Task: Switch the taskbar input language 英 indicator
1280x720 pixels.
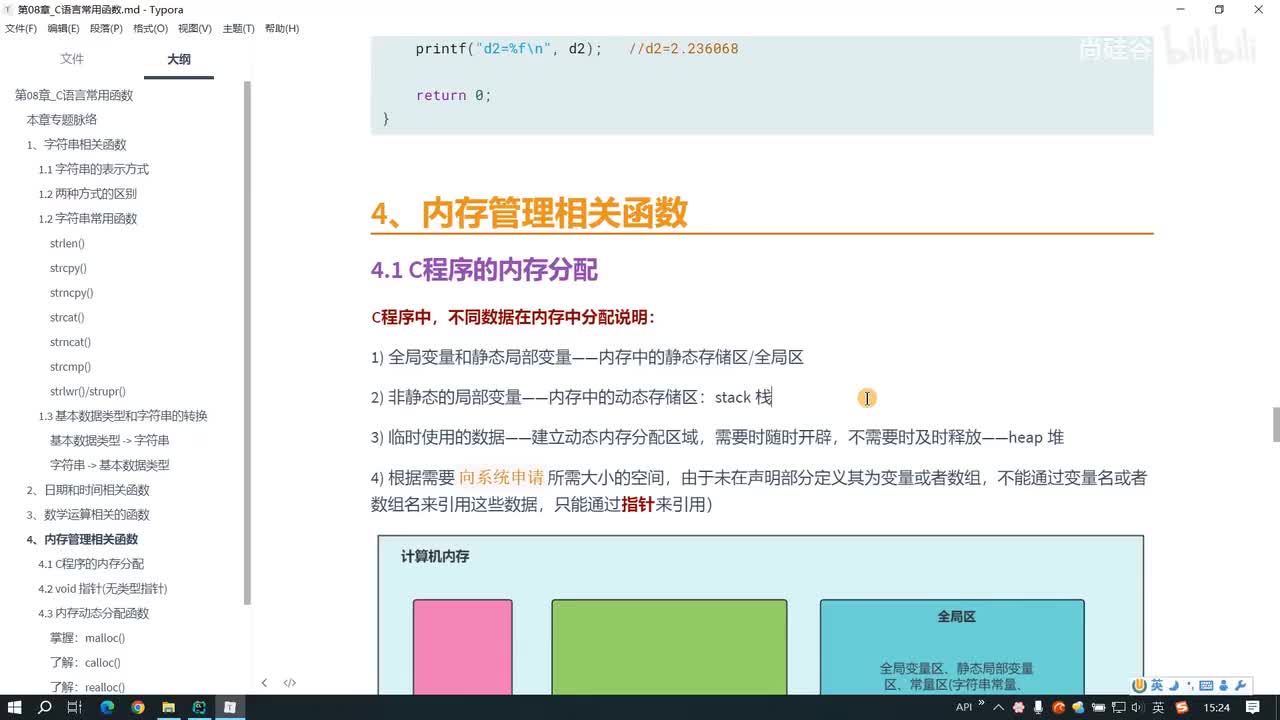Action: 1158,707
